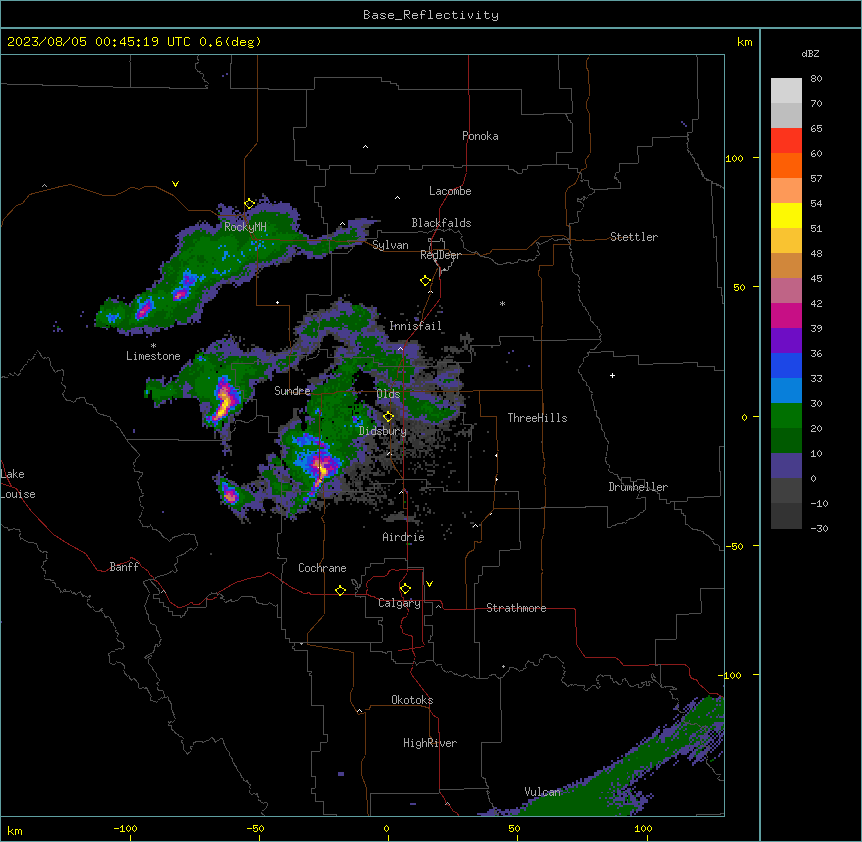Click the asterisk marker above Limestone label
862x842 pixels.
coord(153,346)
